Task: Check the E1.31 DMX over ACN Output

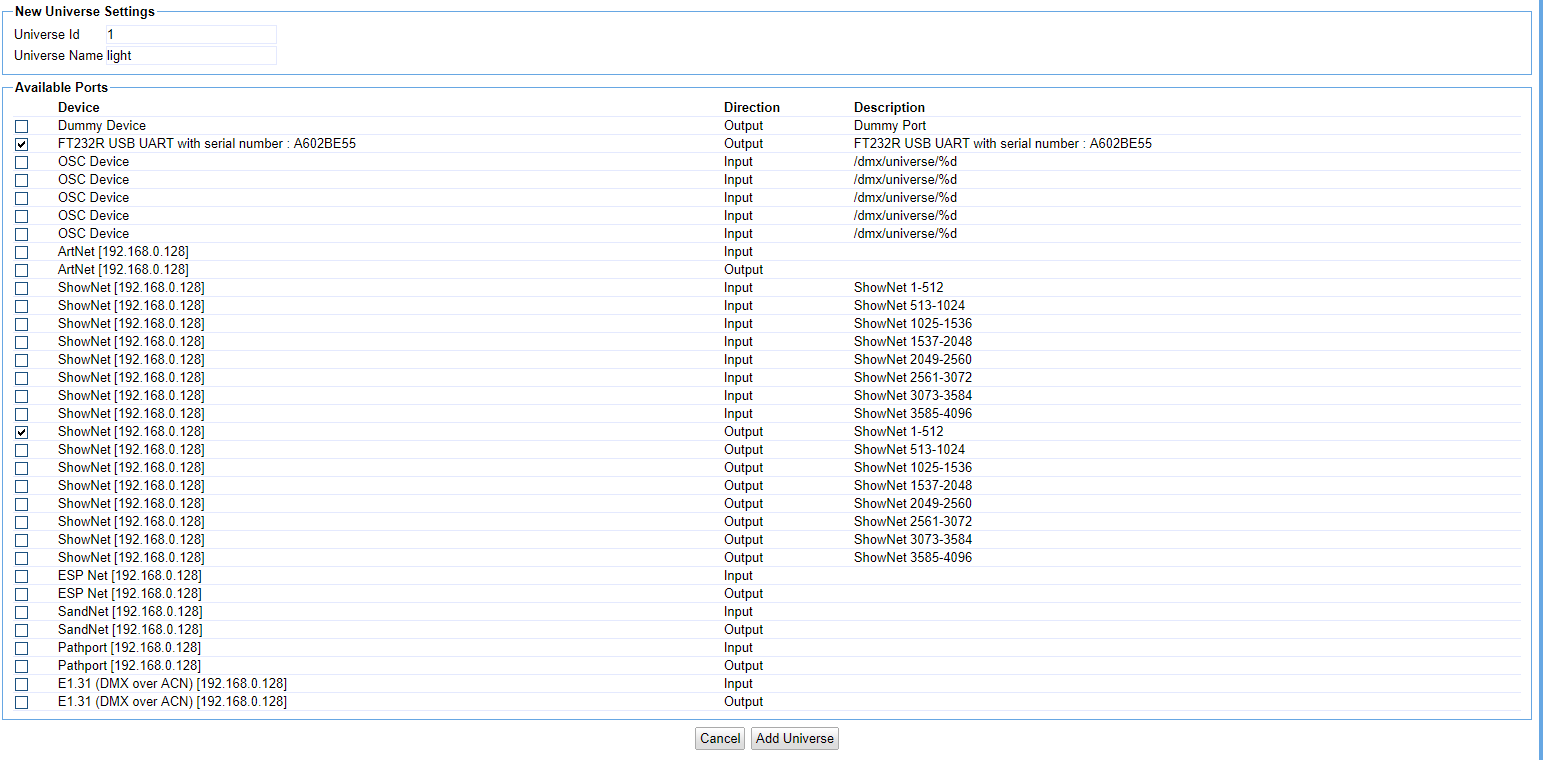Action: click(21, 702)
